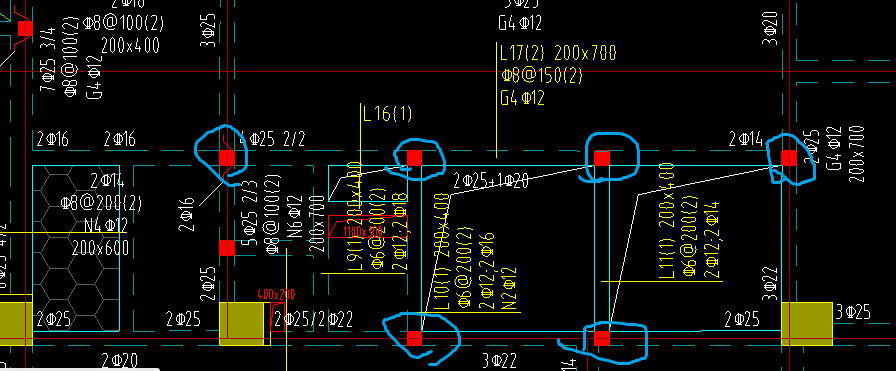Click the yellow column block beside '400x200'
The width and height of the screenshot is (896, 371).
click(242, 324)
